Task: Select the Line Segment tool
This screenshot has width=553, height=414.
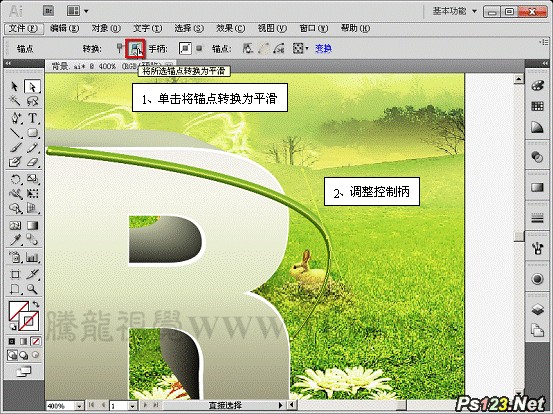Action: pos(15,133)
